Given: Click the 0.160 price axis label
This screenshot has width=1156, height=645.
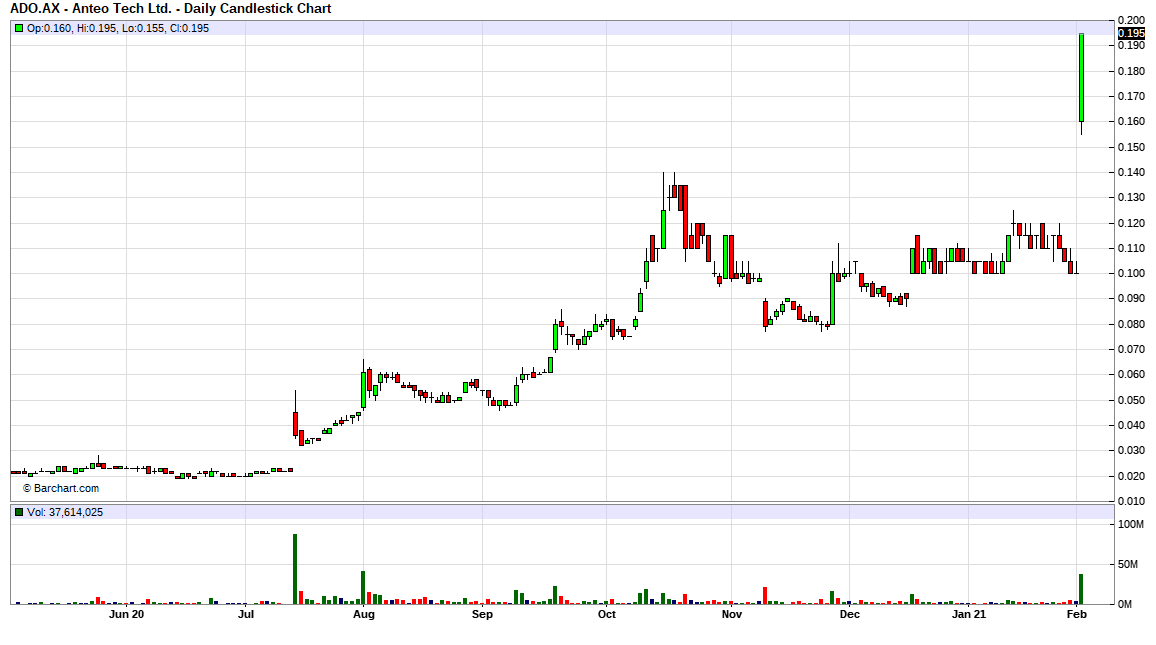Looking at the screenshot, I should click(x=1132, y=122).
